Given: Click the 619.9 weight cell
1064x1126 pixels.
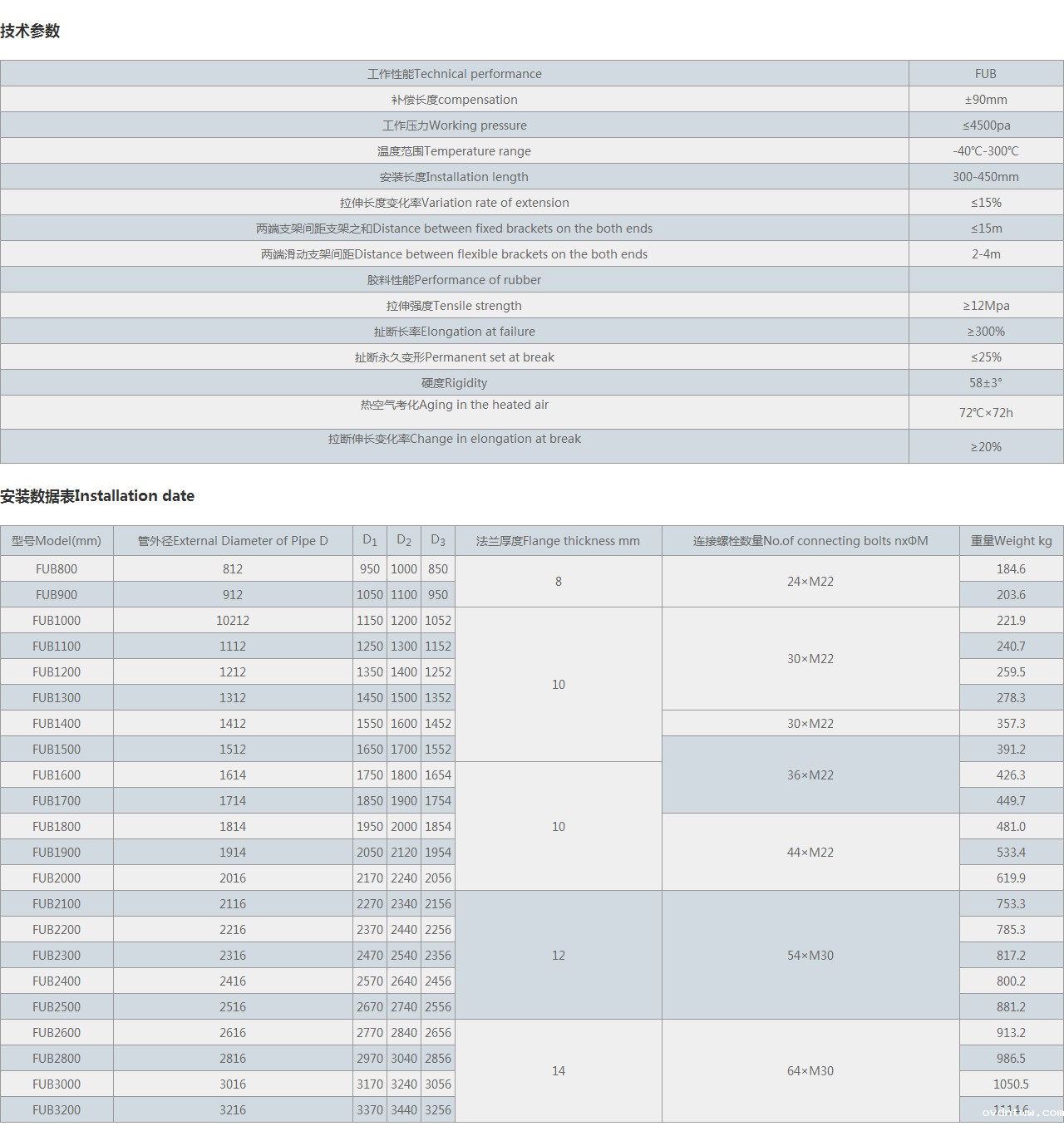Looking at the screenshot, I should point(1011,878).
